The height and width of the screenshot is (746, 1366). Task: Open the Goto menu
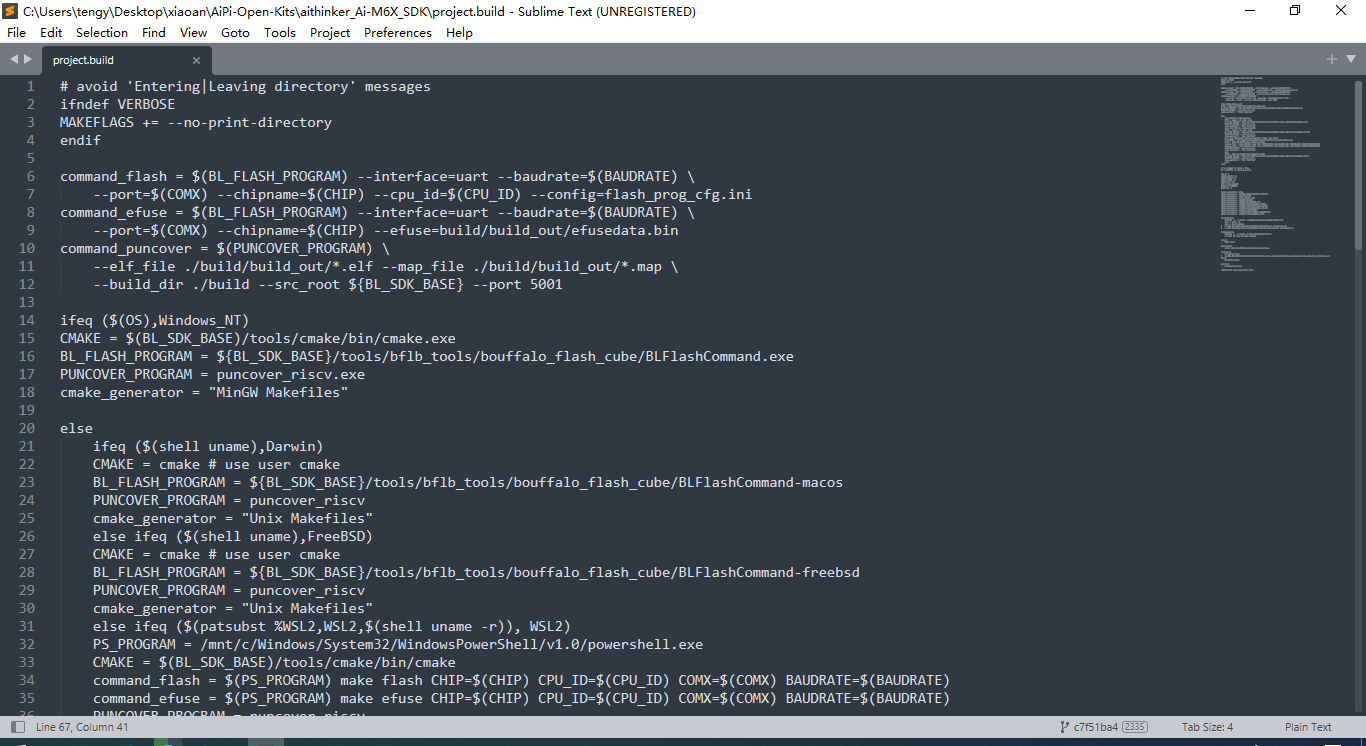236,32
